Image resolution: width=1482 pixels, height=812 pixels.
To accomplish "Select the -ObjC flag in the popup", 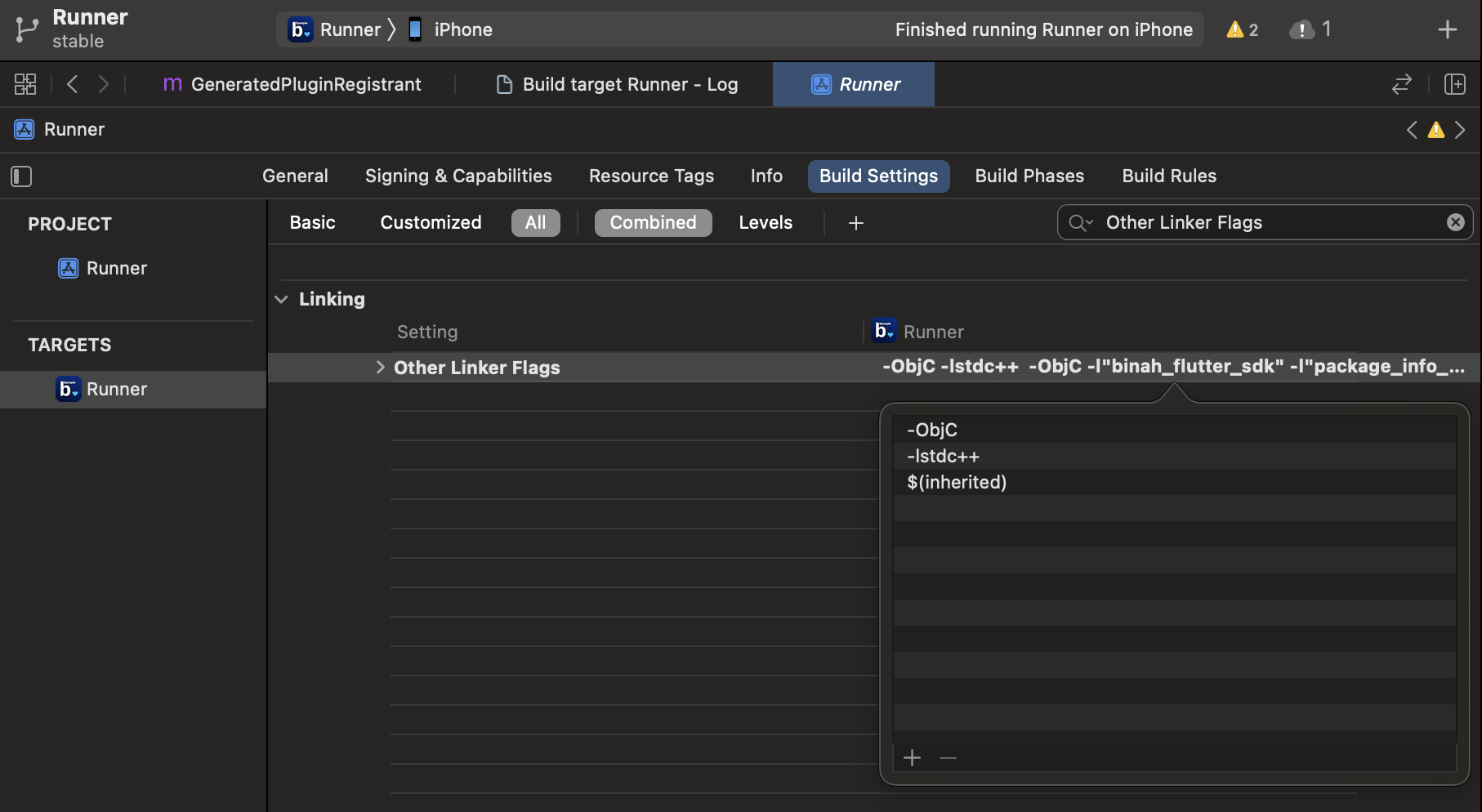I will click(x=1174, y=430).
